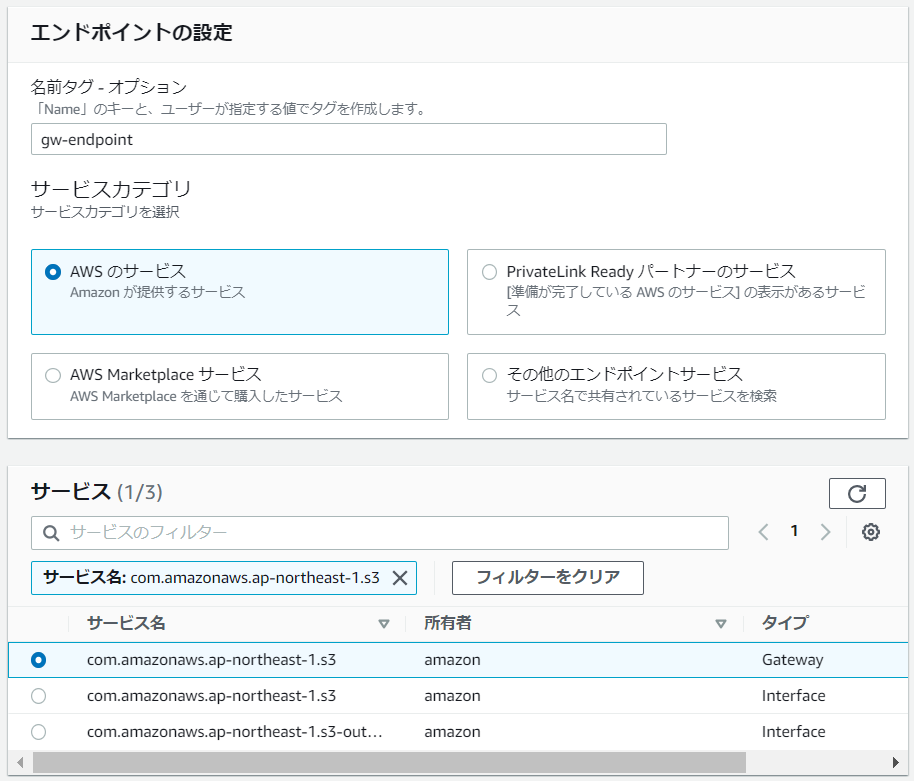Click the 名前タグ - オプション label

tap(108, 87)
